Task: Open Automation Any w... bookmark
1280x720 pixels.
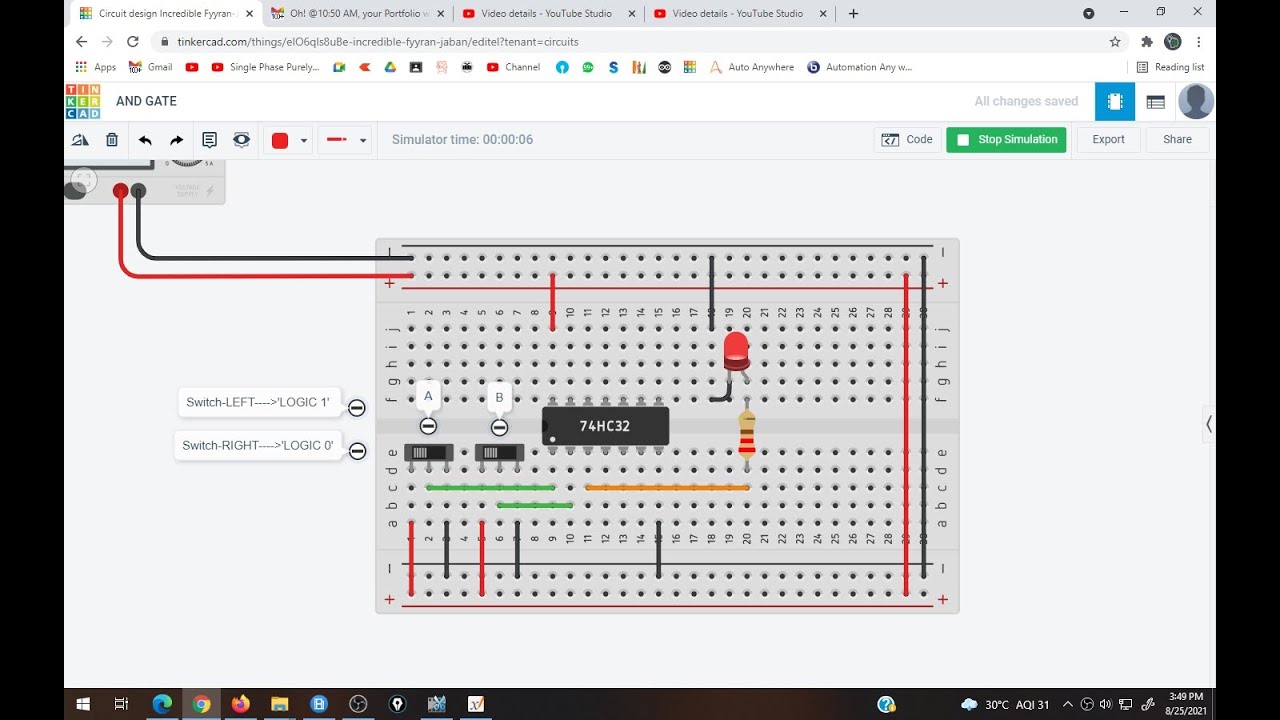Action: point(860,67)
